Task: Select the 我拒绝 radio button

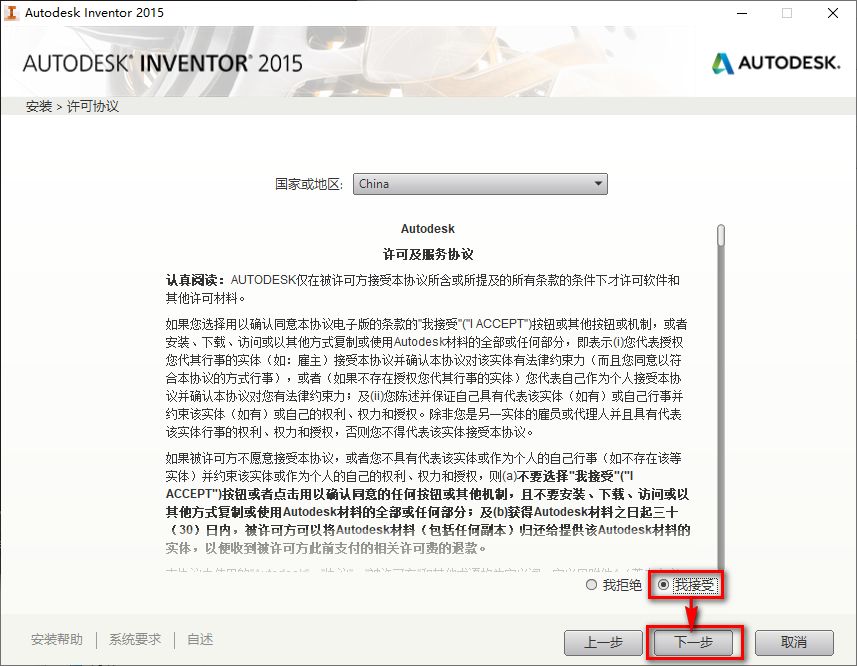Action: 590,585
